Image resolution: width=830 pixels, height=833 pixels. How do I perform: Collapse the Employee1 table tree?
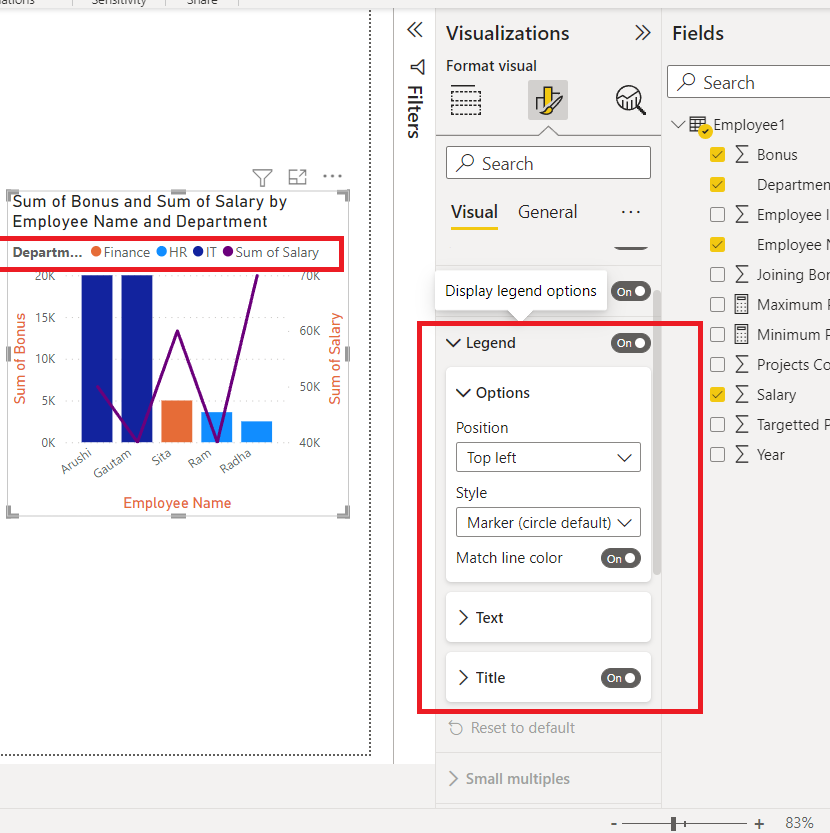(x=677, y=125)
